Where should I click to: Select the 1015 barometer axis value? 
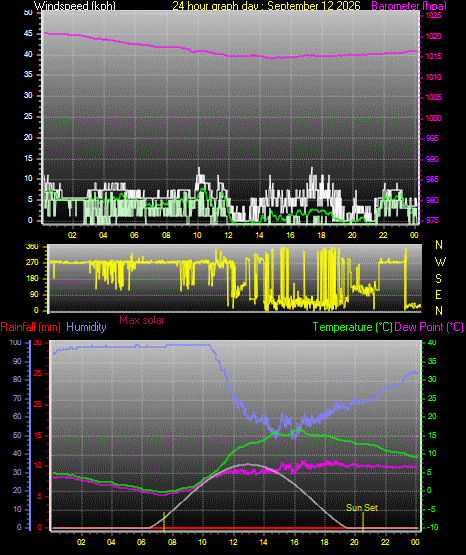[x=433, y=56]
